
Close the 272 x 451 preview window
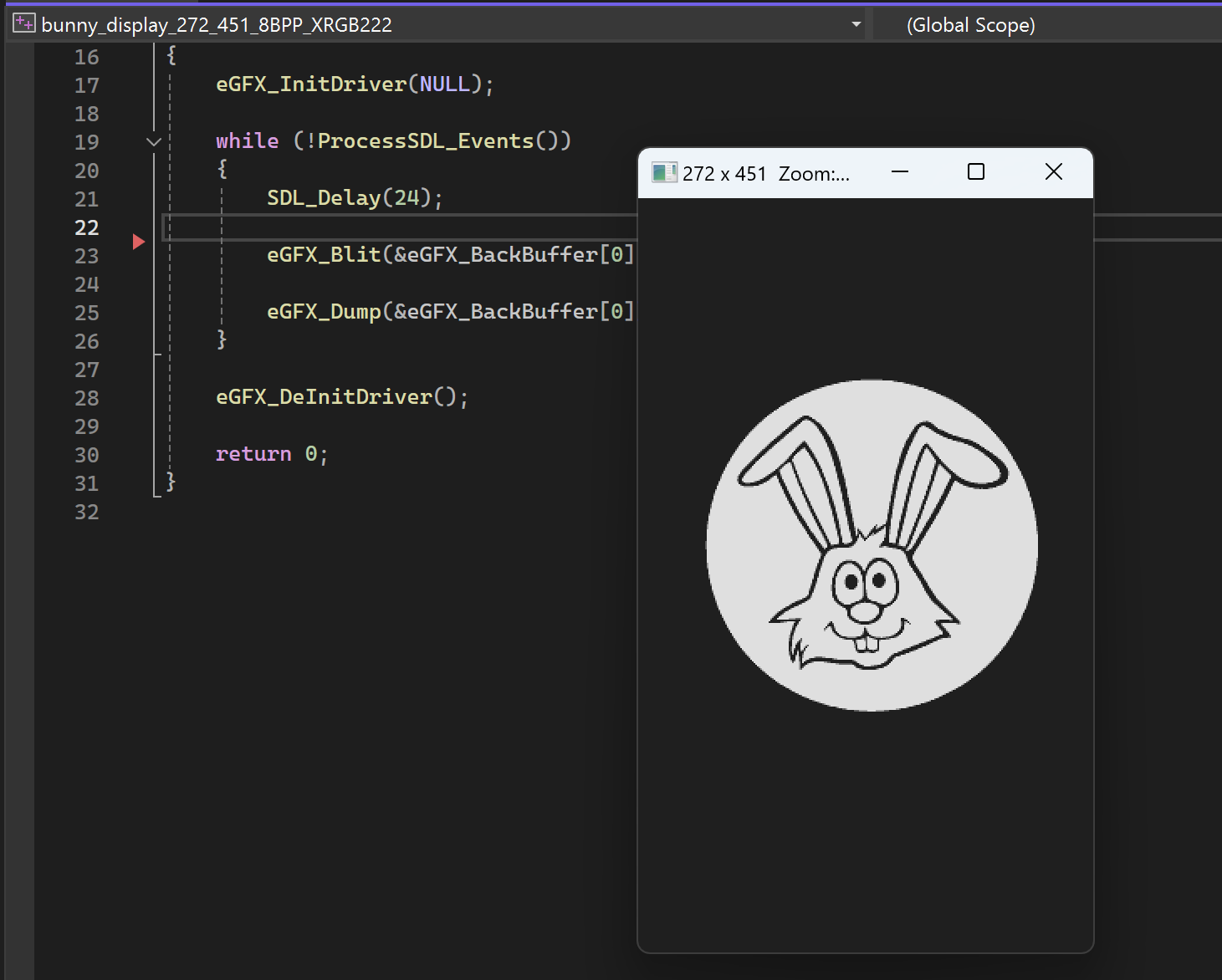point(1053,172)
